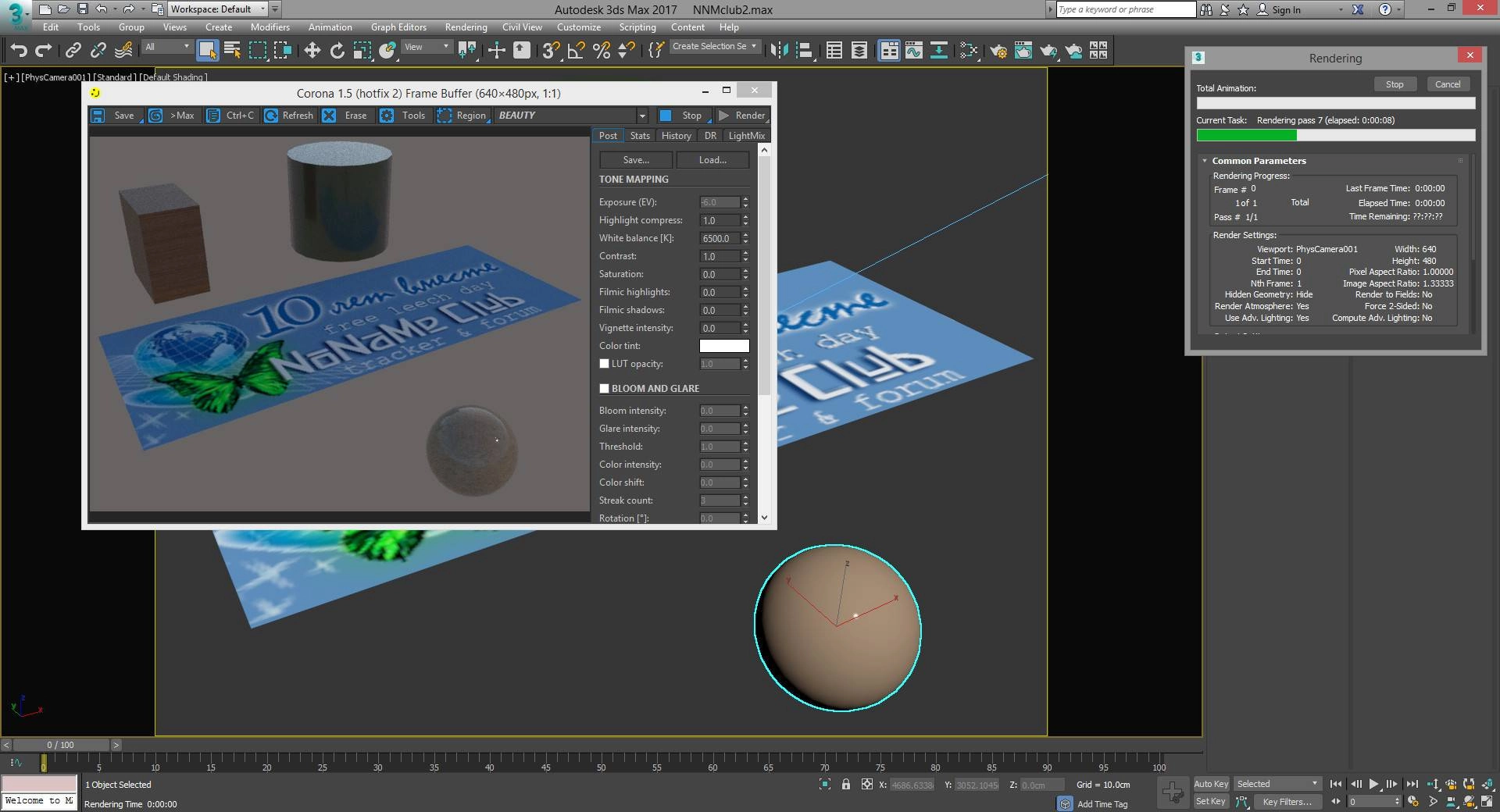
Task: Open the Rendering menu
Action: [466, 27]
